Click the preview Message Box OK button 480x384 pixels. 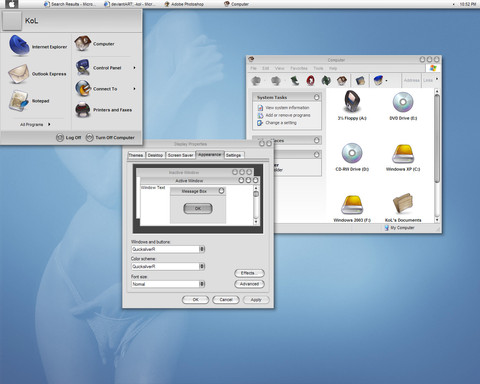pyautogui.click(x=198, y=208)
